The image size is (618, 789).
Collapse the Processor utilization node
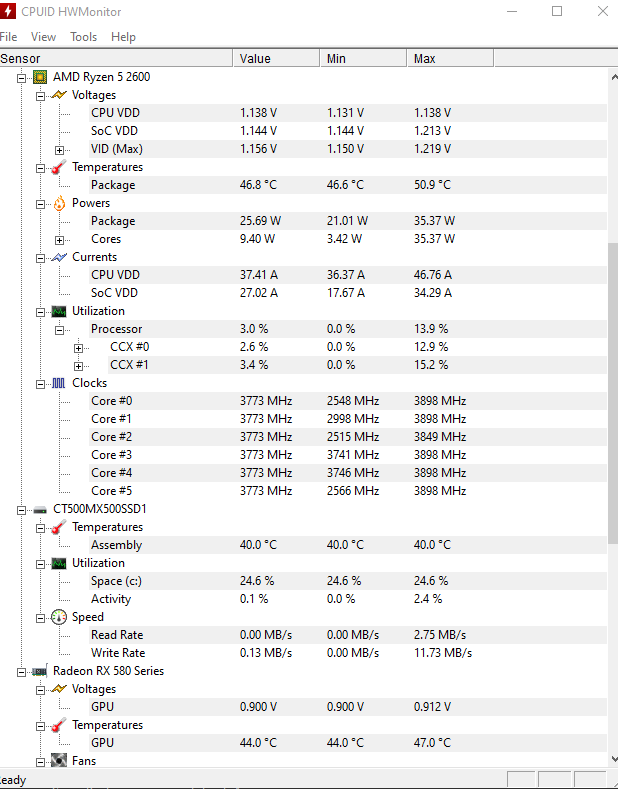click(x=59, y=329)
